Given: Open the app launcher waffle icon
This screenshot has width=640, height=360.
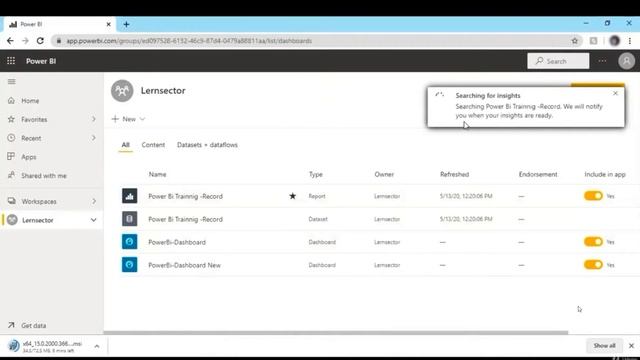Looking at the screenshot, I should click(x=11, y=61).
